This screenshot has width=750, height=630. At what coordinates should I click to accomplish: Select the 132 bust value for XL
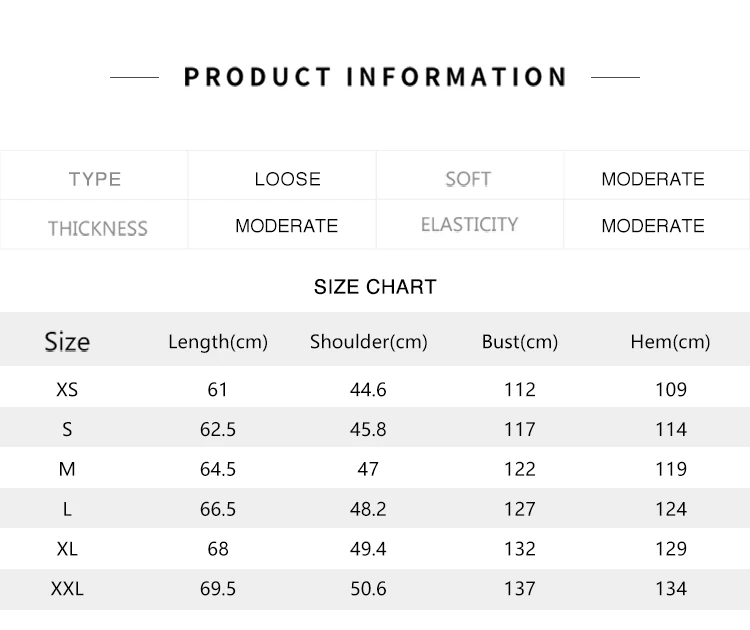(x=520, y=549)
